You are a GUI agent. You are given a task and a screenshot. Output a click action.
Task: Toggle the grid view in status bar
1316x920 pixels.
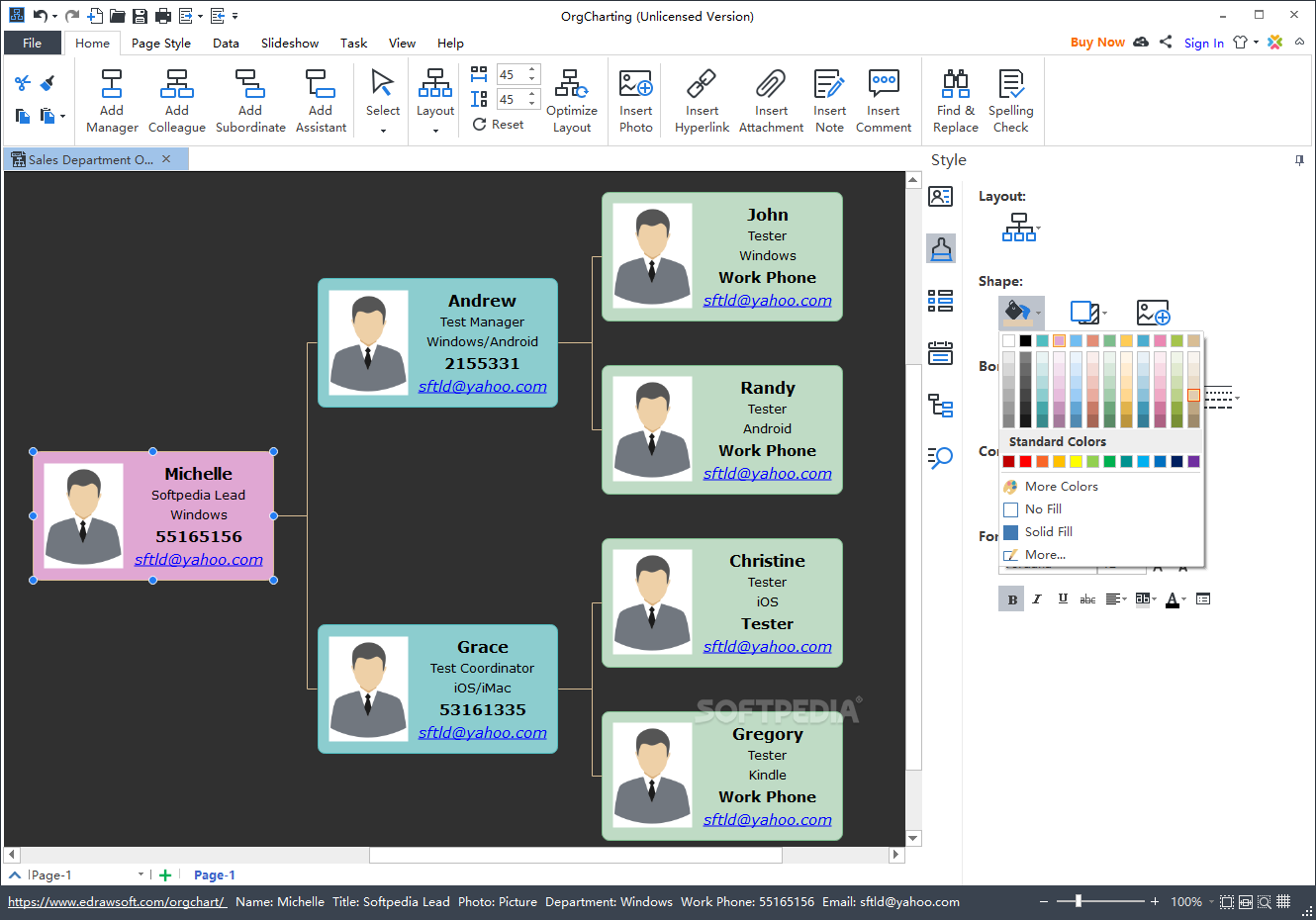1283,901
